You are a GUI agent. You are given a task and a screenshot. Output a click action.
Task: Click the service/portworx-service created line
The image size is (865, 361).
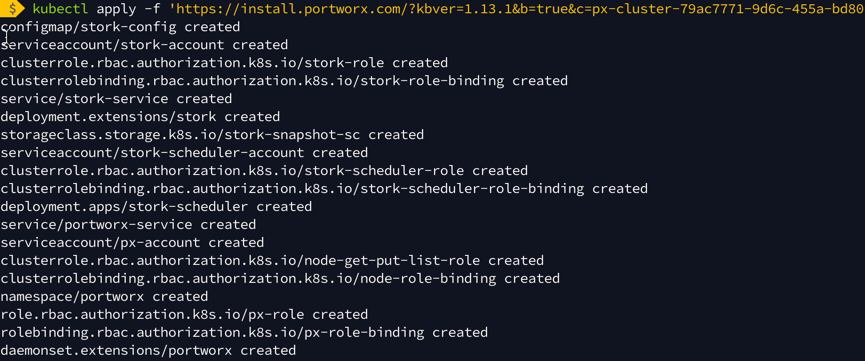(128, 225)
